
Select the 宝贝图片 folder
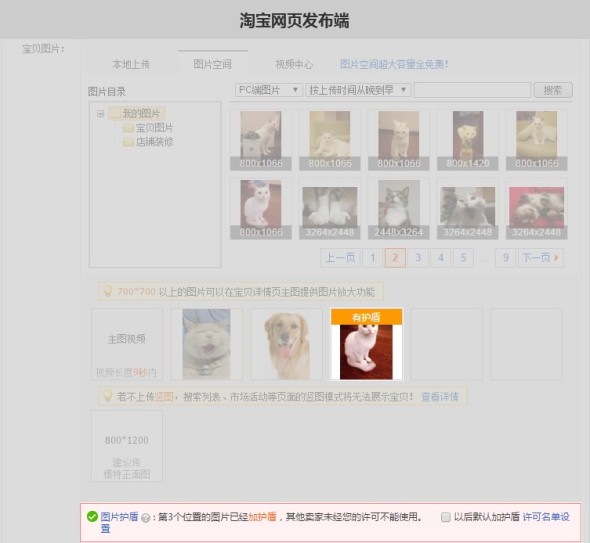154,128
